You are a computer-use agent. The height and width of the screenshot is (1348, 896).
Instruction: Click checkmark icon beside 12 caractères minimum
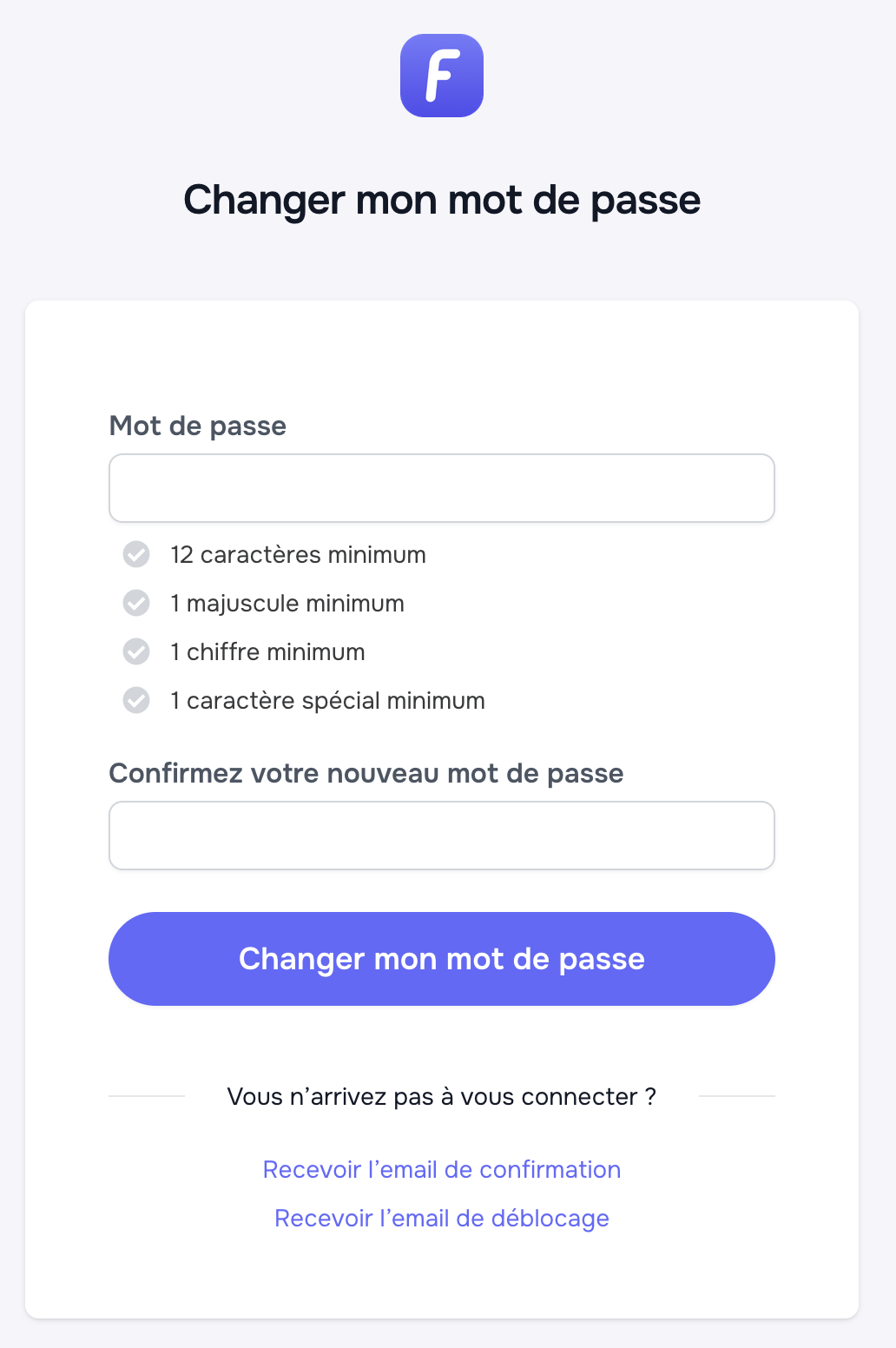coord(136,554)
